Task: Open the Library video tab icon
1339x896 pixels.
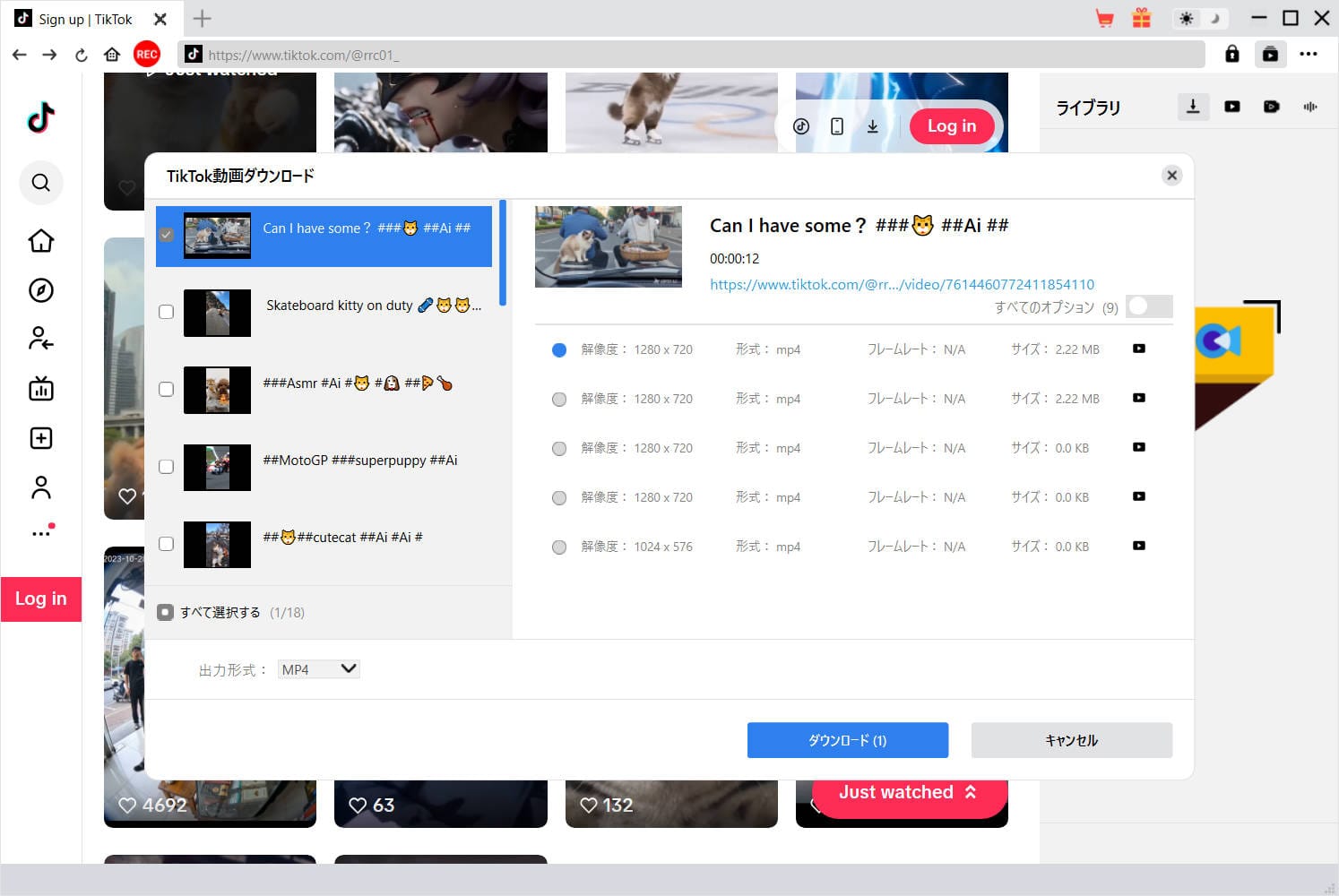Action: pos(1232,107)
